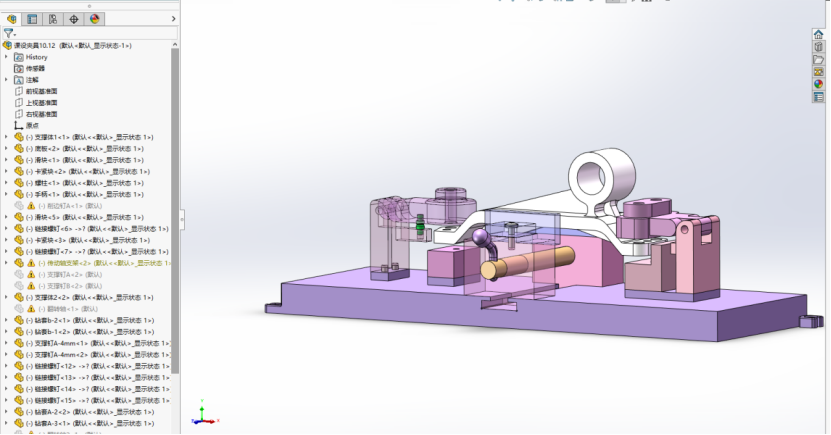The height and width of the screenshot is (435, 831).
Task: Click the filter search input field
Action: click(98, 33)
